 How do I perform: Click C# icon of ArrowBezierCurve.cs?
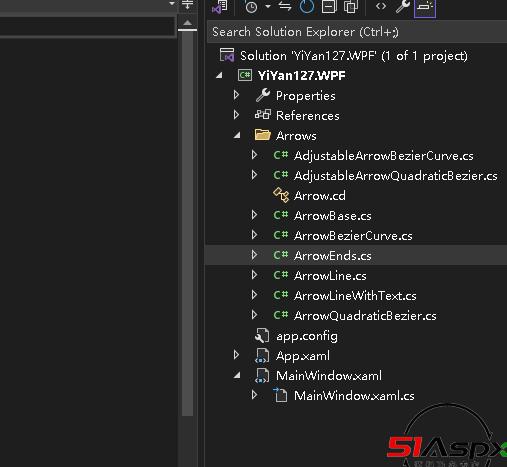pyautogui.click(x=280, y=235)
